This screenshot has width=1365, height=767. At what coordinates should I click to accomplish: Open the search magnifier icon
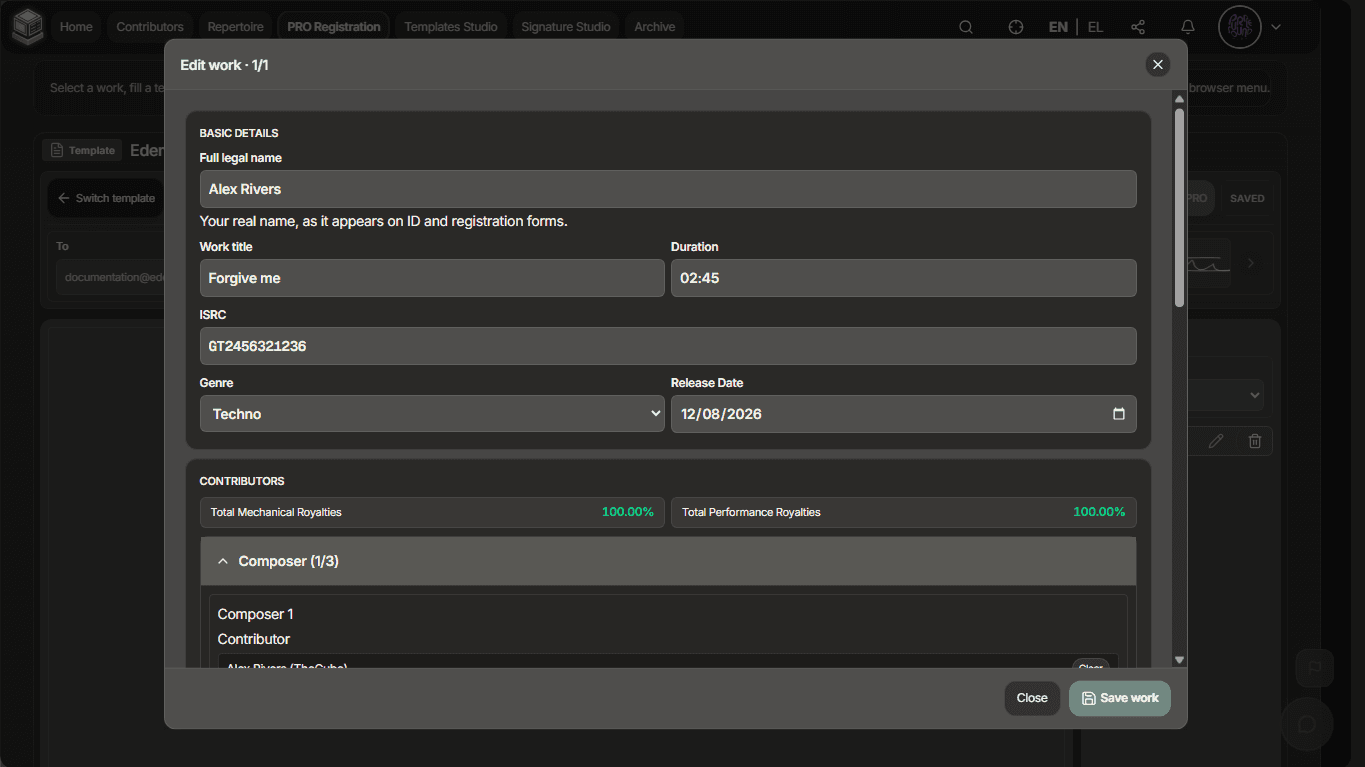(966, 27)
